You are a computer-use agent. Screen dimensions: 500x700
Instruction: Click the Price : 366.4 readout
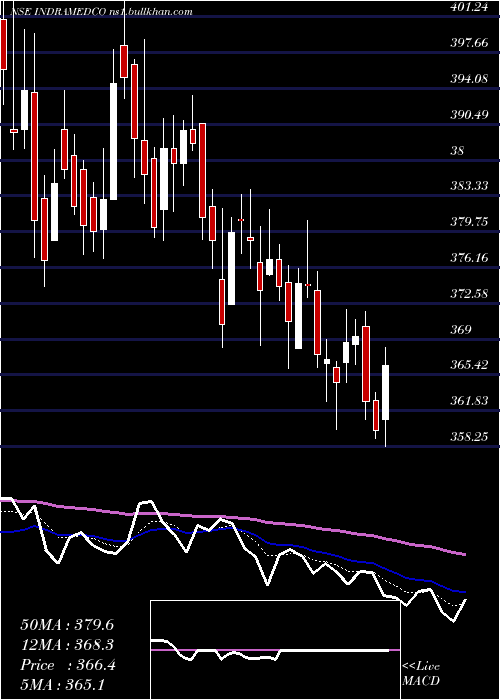(68, 665)
